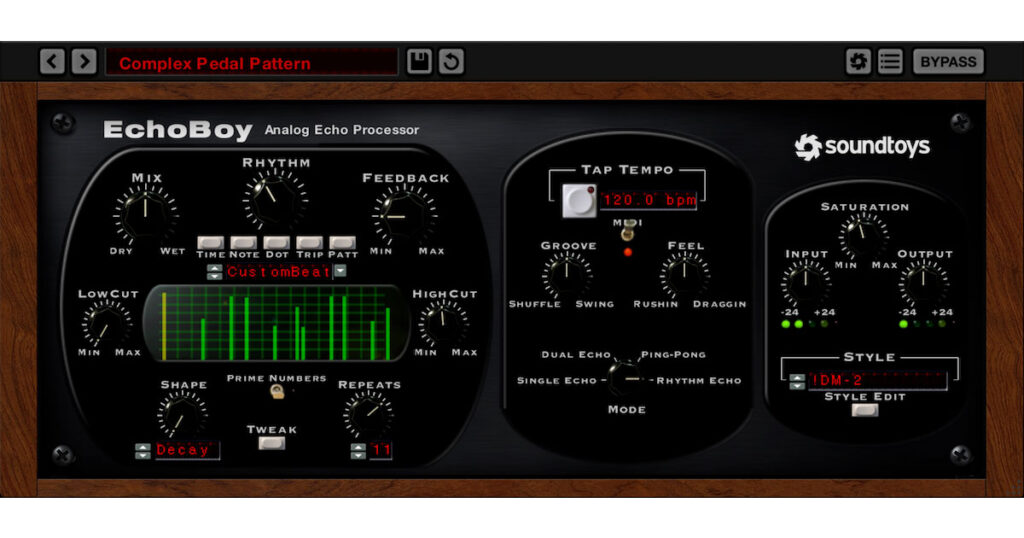This screenshot has width=1024, height=538.
Task: Toggle the Prime Numbers switch
Action: tap(275, 394)
